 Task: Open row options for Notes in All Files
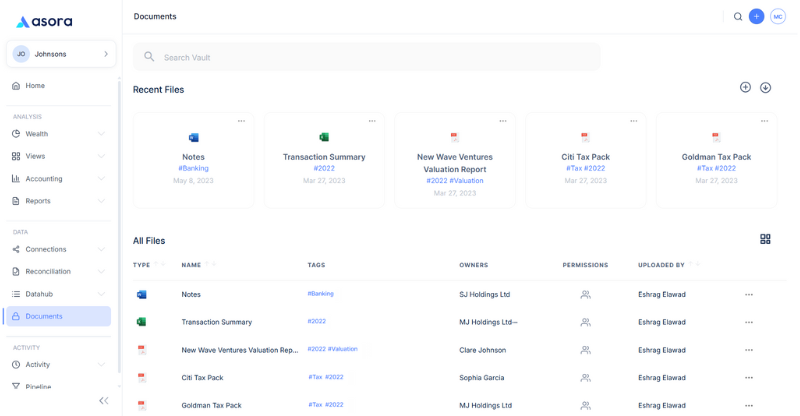click(748, 295)
